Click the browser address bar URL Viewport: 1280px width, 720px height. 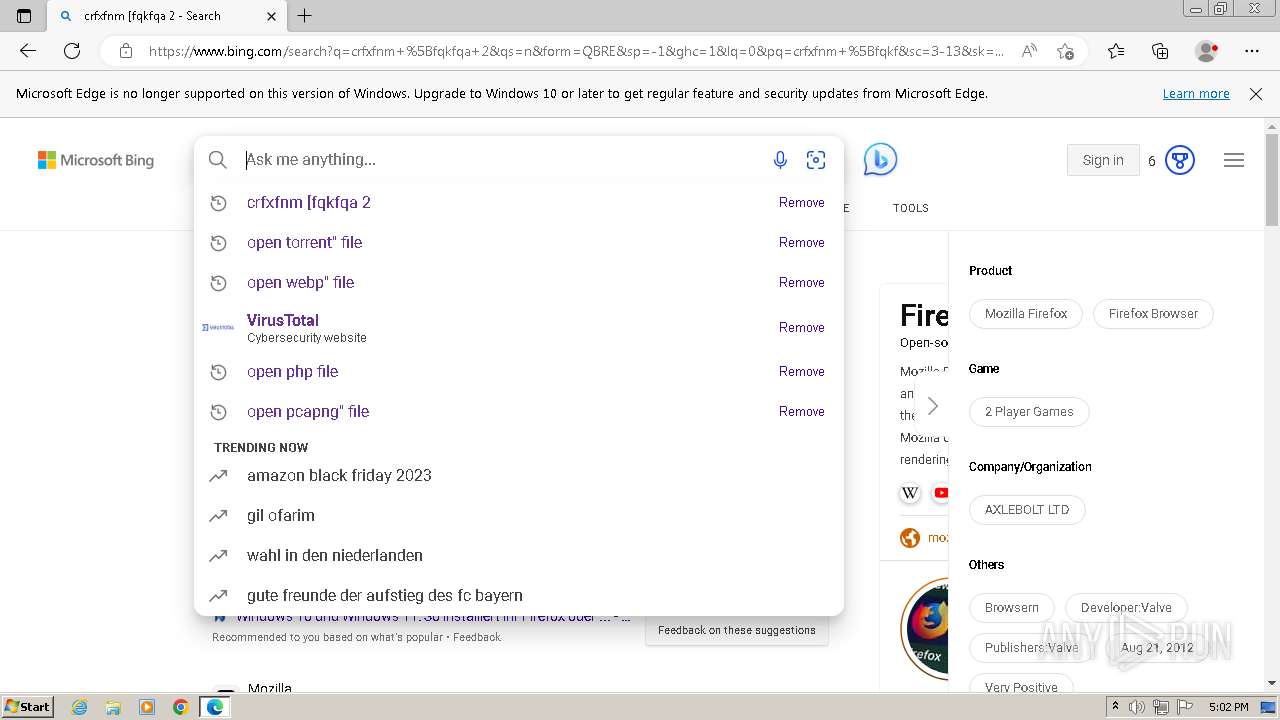click(576, 51)
